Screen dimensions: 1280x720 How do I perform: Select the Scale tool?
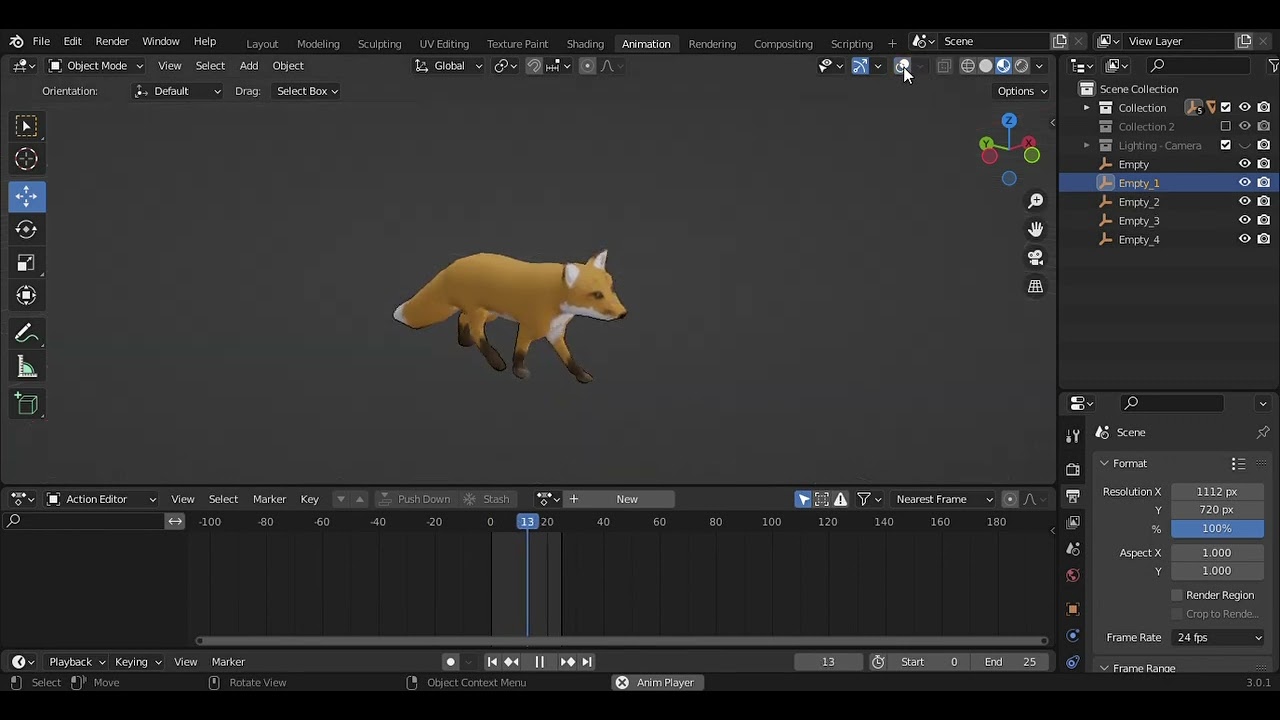pos(26,263)
